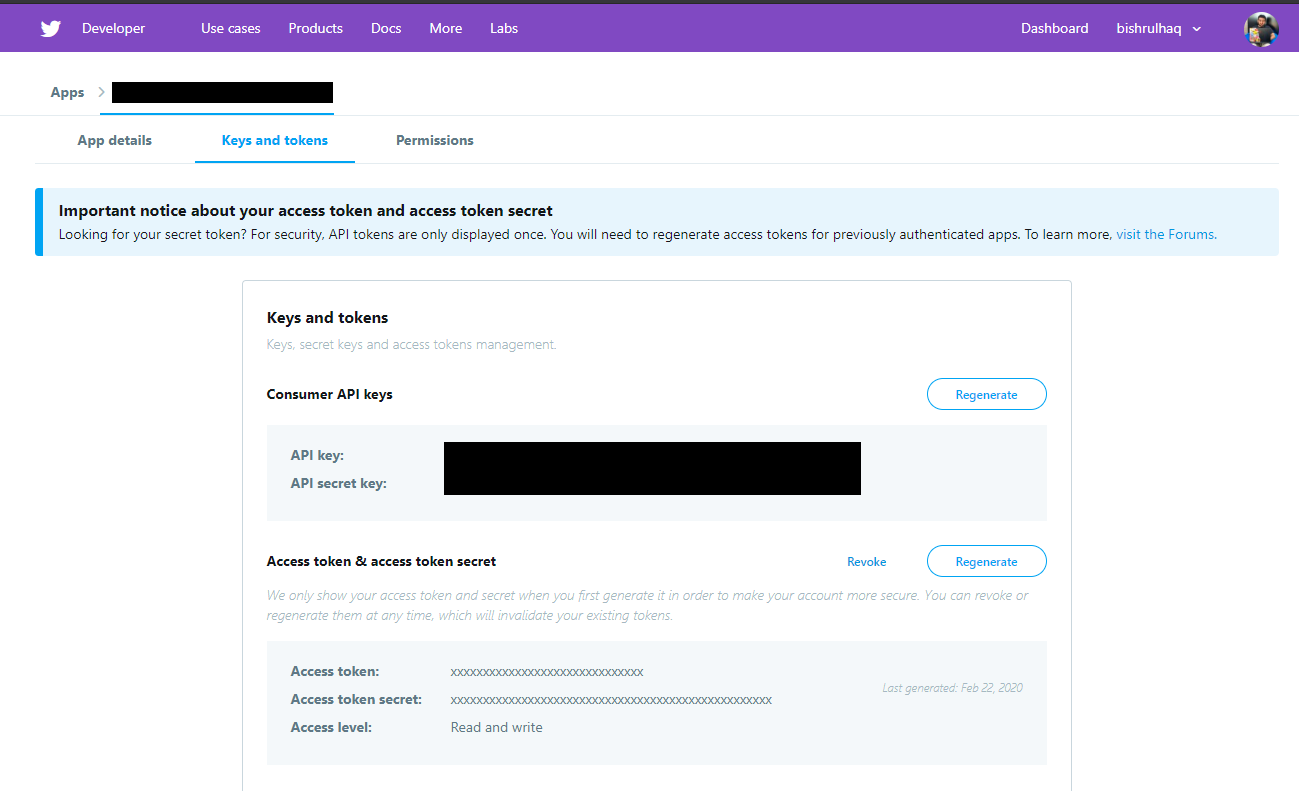Follow the visit the Forums link
Image resolution: width=1299 pixels, height=791 pixels.
point(1166,234)
